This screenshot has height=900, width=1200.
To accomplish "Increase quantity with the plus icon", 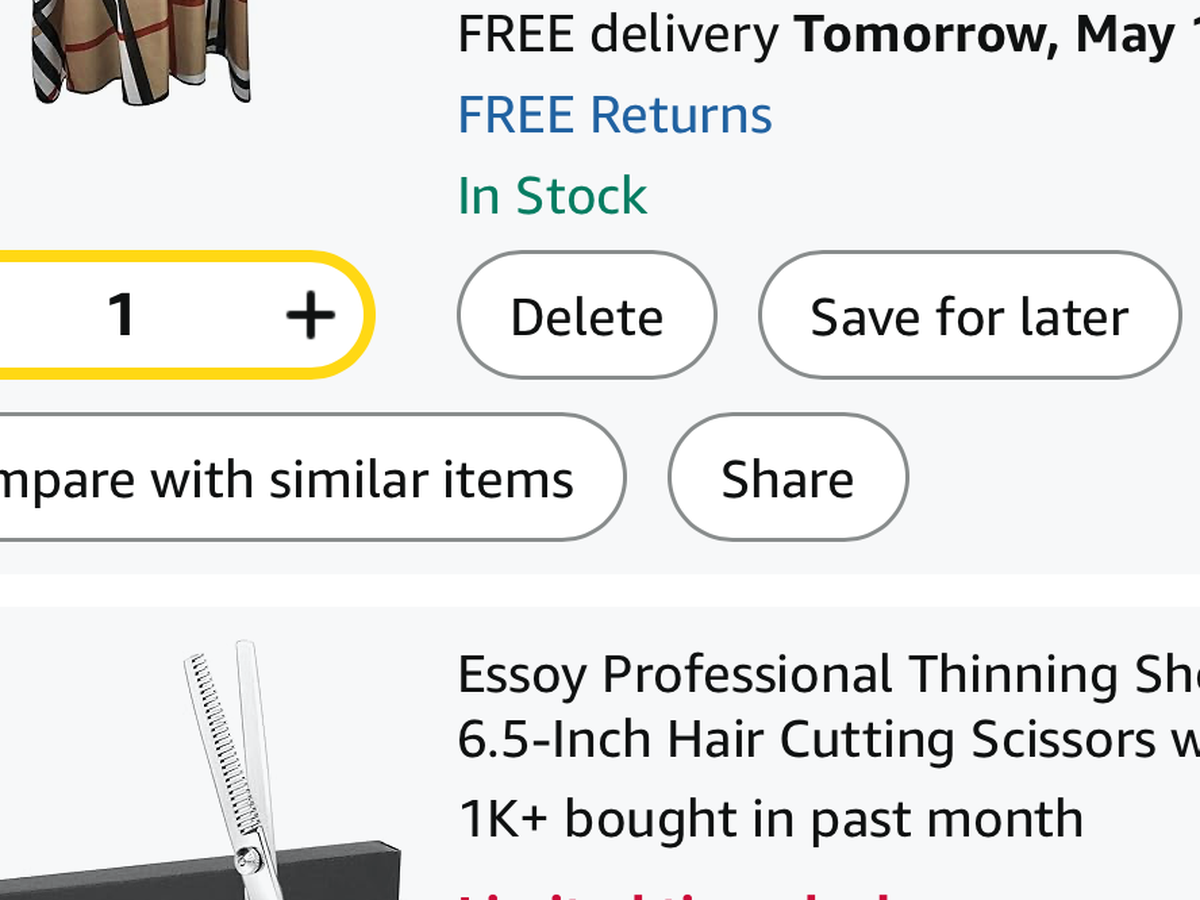I will pyautogui.click(x=310, y=316).
